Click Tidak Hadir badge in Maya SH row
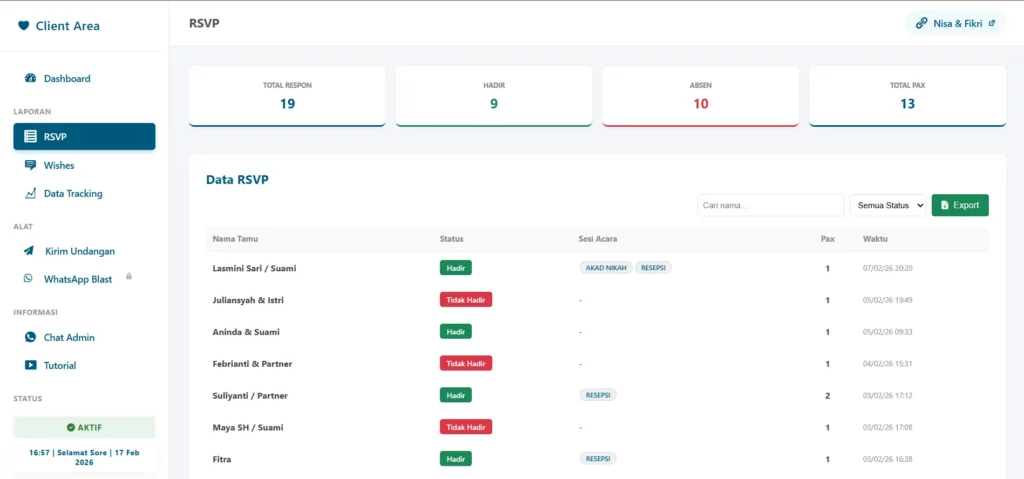Image resolution: width=1024 pixels, height=479 pixels. click(x=466, y=427)
